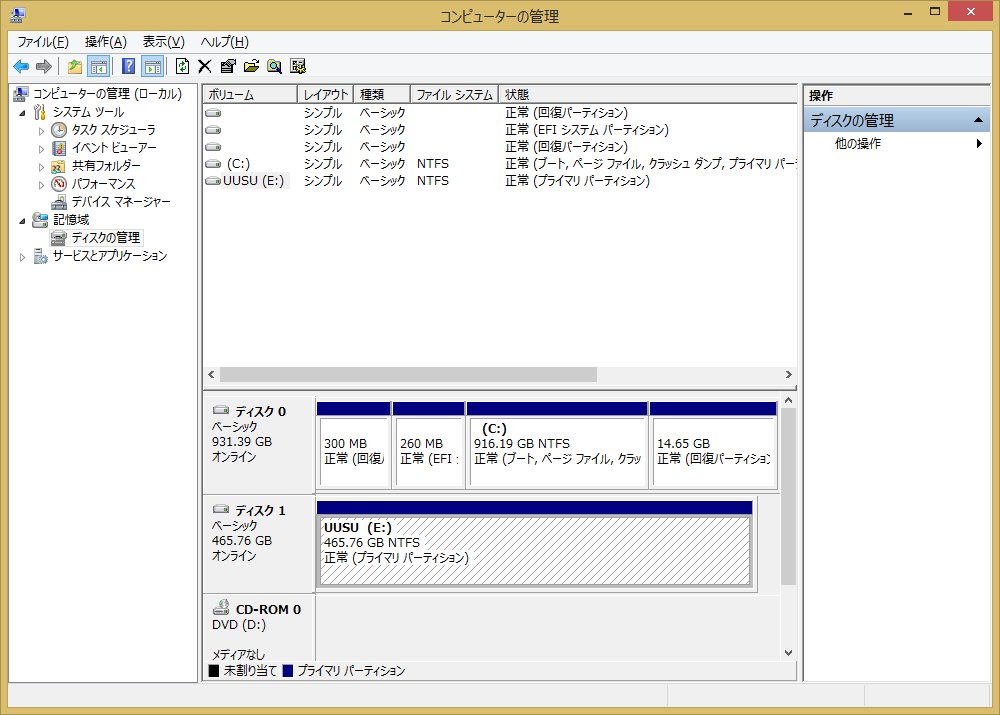Click the イベント ビューアー icon in tree
This screenshot has width=1000, height=715.
59,148
